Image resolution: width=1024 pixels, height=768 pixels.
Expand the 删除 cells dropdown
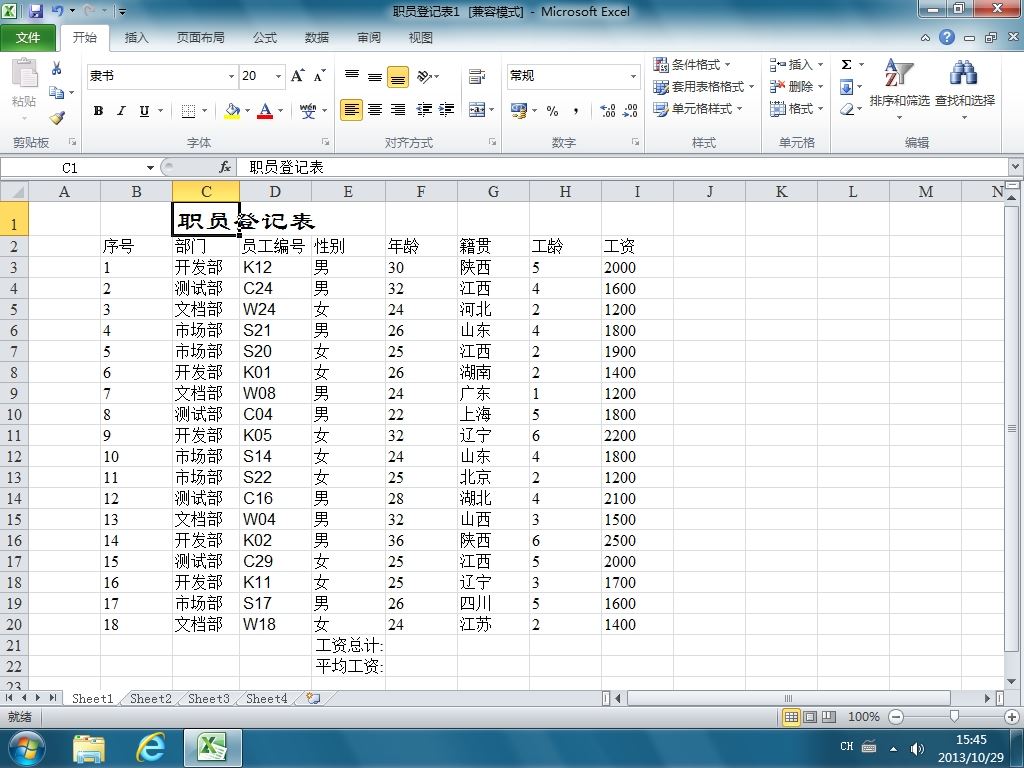(x=820, y=87)
